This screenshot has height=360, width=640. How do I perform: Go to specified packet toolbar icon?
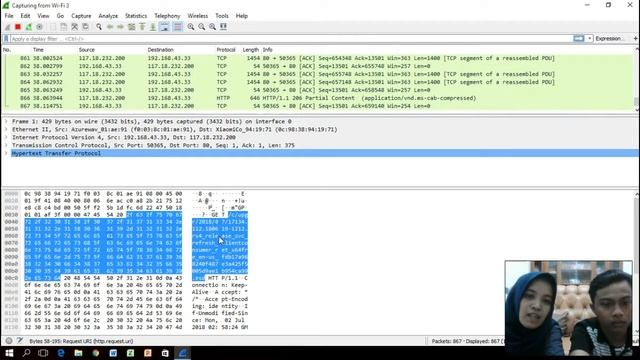131,27
